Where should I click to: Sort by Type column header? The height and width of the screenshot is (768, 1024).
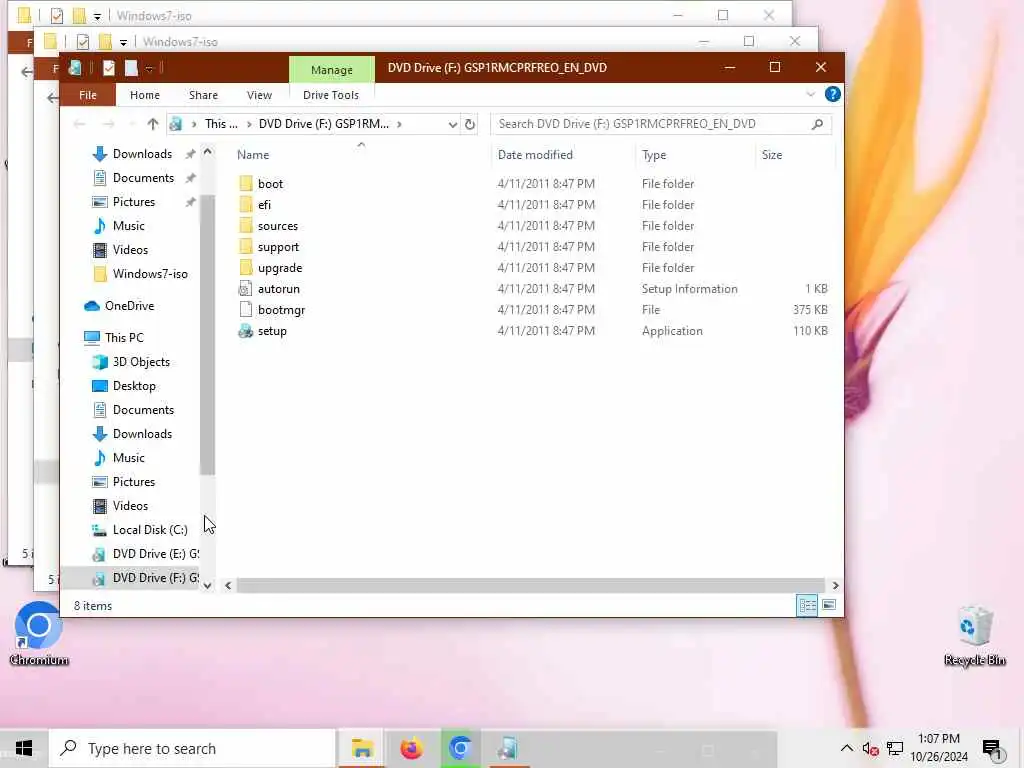654,155
